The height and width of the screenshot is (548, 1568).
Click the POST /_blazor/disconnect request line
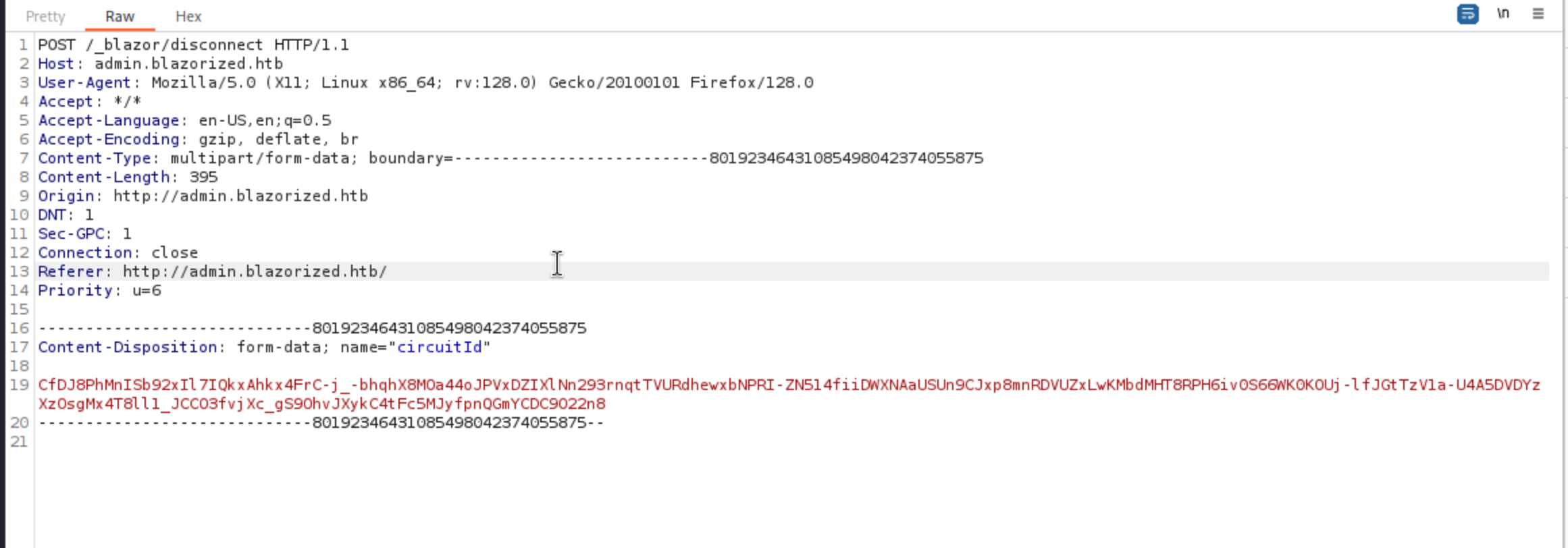[193, 45]
